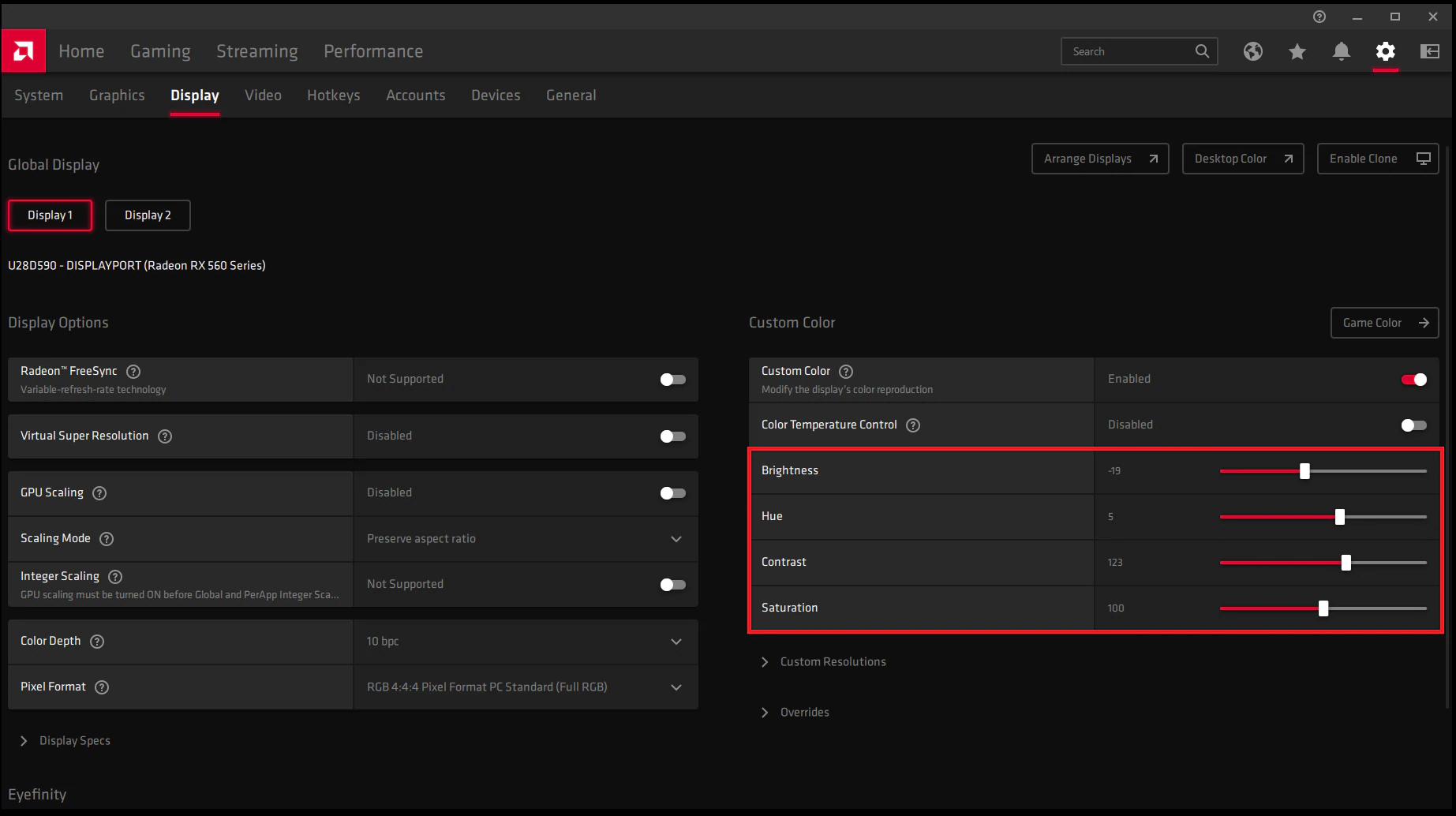Enable Virtual Super Resolution toggle

[672, 436]
